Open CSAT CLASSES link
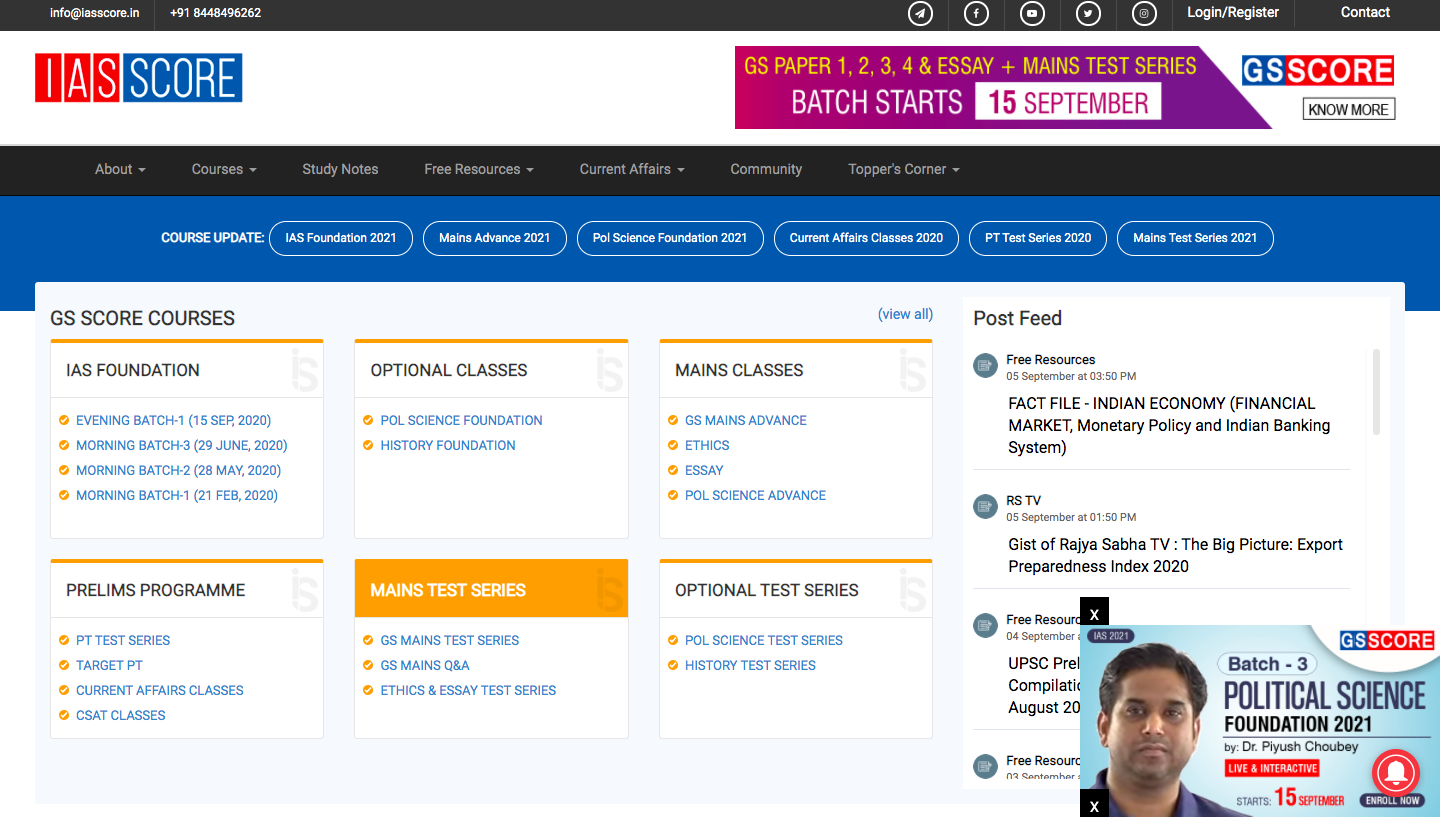Image resolution: width=1440 pixels, height=817 pixels. (x=121, y=715)
